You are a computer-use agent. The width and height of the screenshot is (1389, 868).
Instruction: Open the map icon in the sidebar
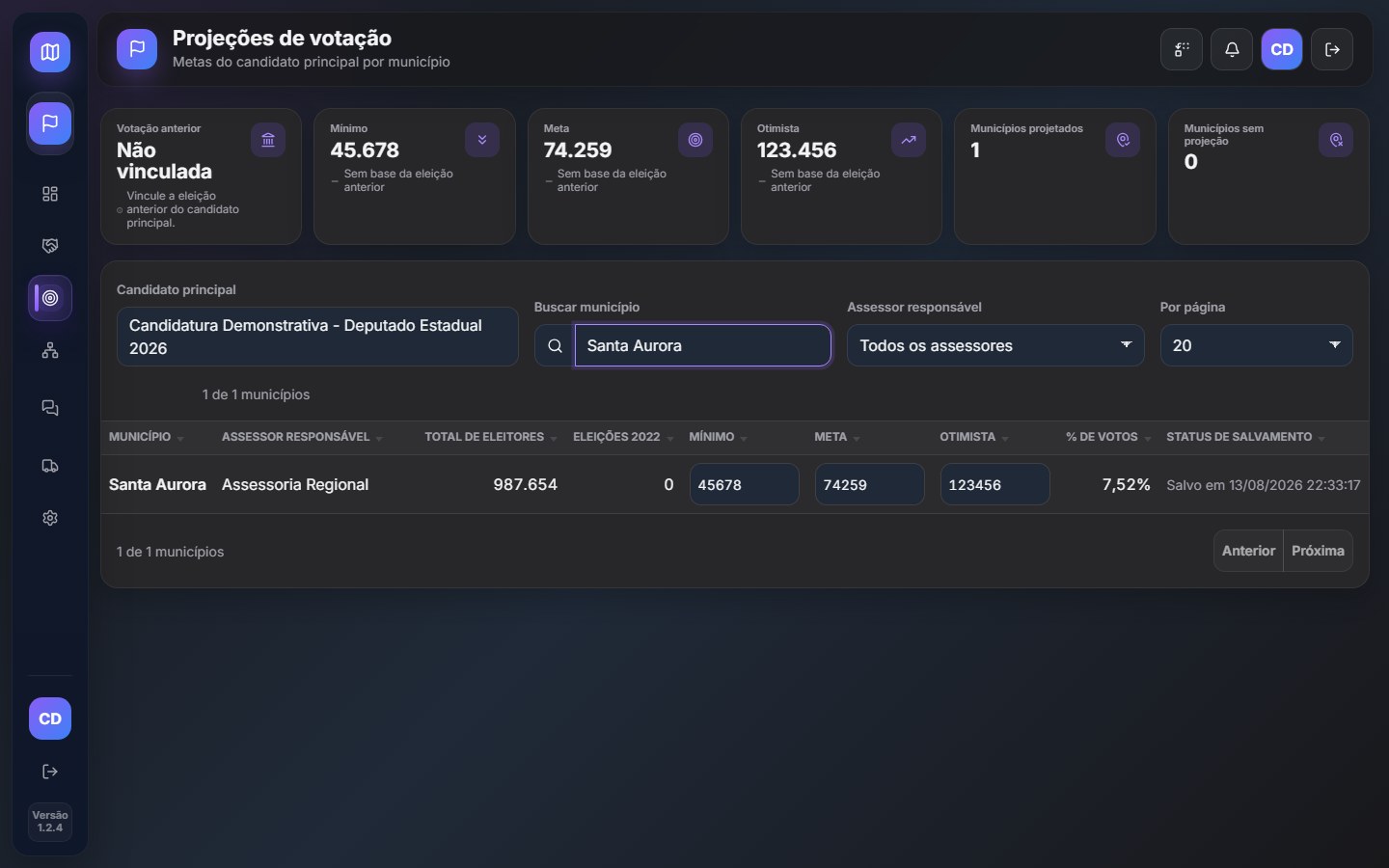tap(50, 52)
